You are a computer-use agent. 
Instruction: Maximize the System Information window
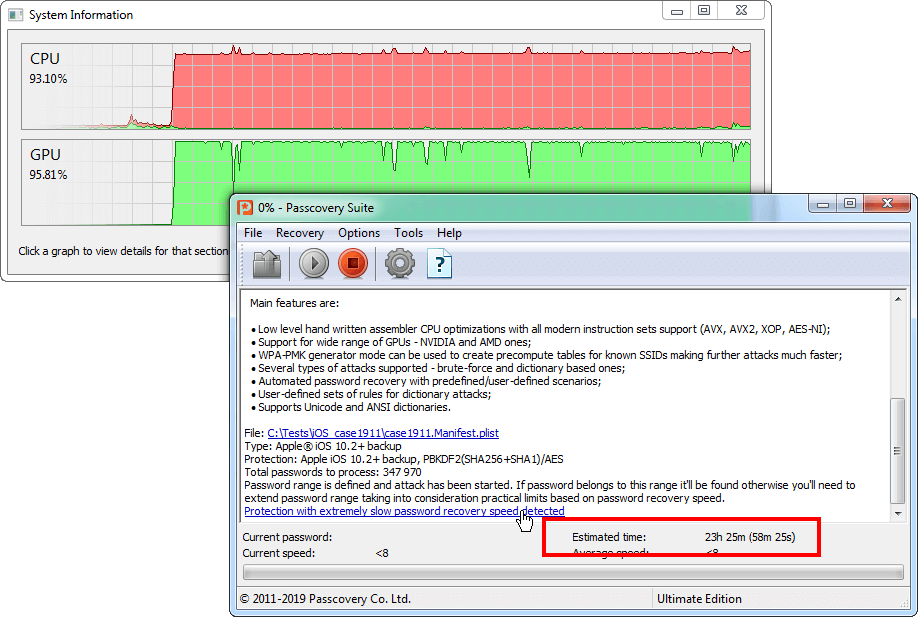tap(704, 11)
